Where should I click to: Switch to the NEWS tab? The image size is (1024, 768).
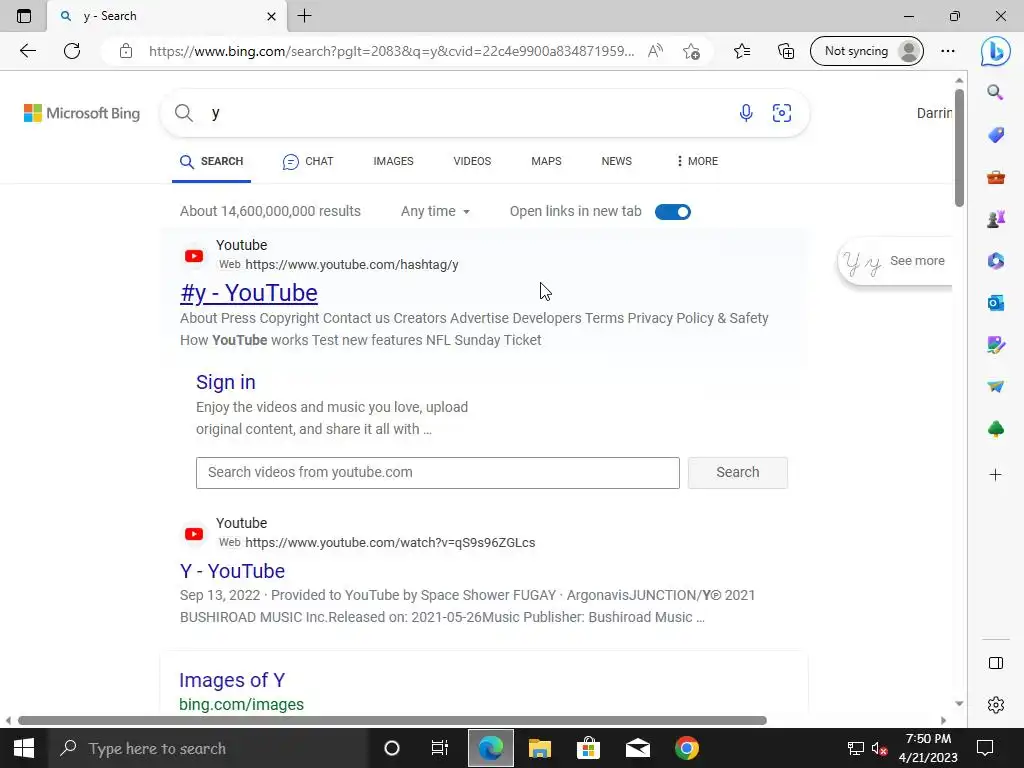click(616, 161)
